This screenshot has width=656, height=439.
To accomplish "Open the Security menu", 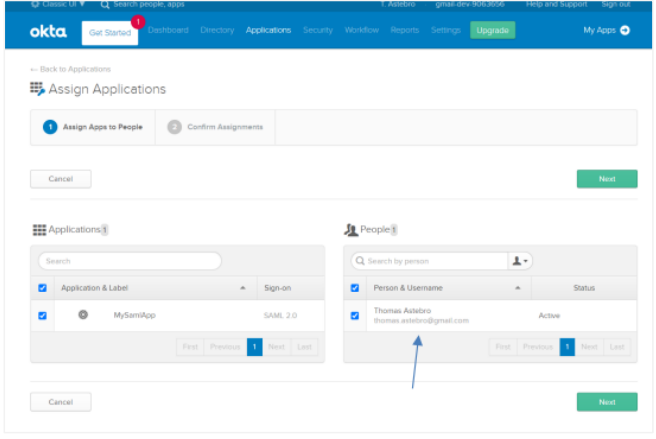I will (x=317, y=30).
